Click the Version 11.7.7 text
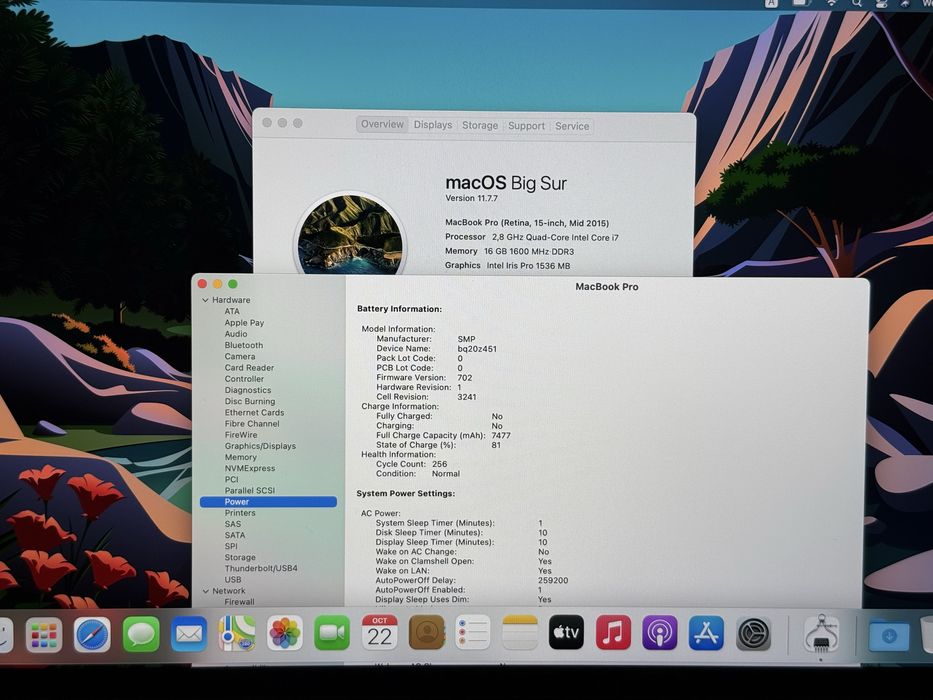 (471, 198)
